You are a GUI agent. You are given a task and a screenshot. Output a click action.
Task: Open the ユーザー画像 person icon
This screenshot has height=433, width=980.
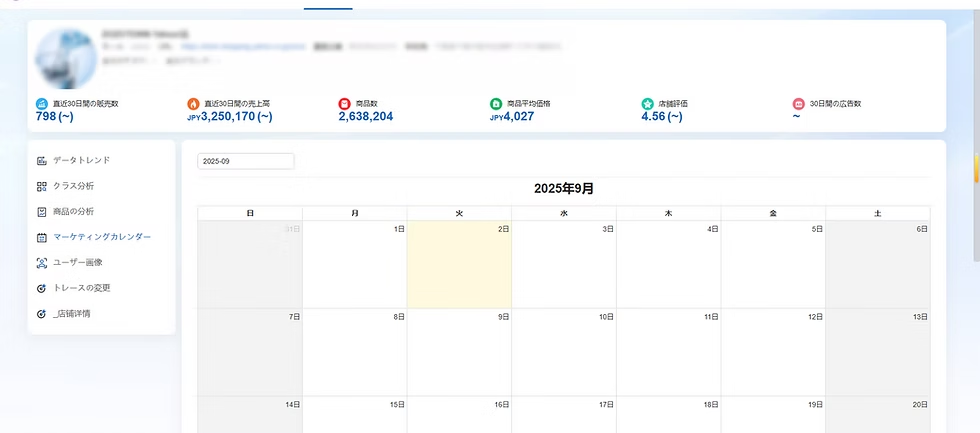click(x=42, y=263)
